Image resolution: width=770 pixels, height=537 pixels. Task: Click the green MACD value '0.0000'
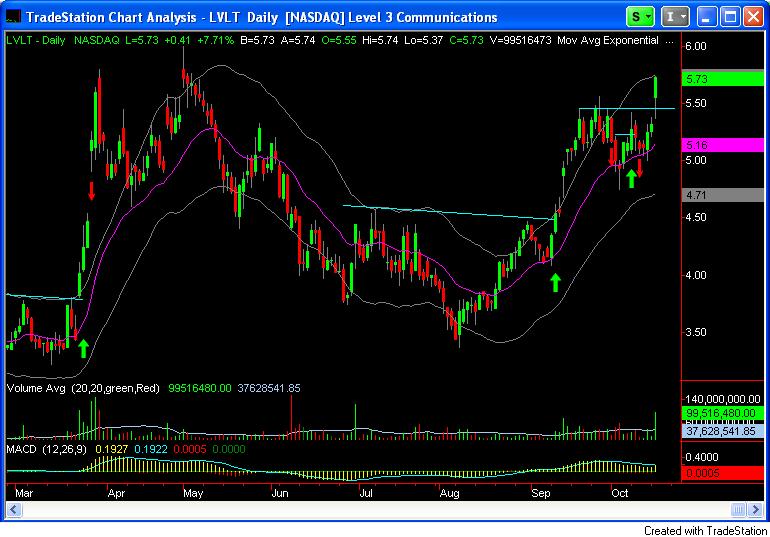pyautogui.click(x=229, y=449)
